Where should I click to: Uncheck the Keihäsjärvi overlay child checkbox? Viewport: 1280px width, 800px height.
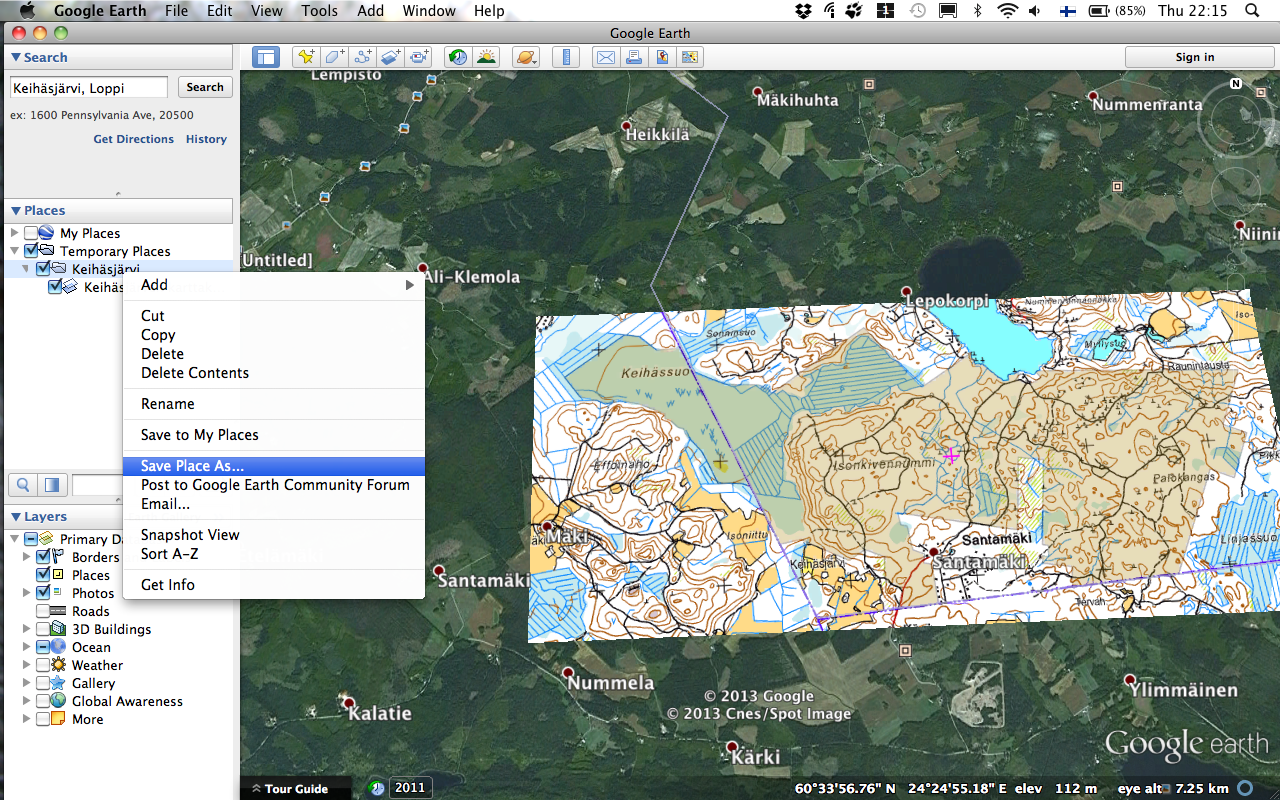55,287
